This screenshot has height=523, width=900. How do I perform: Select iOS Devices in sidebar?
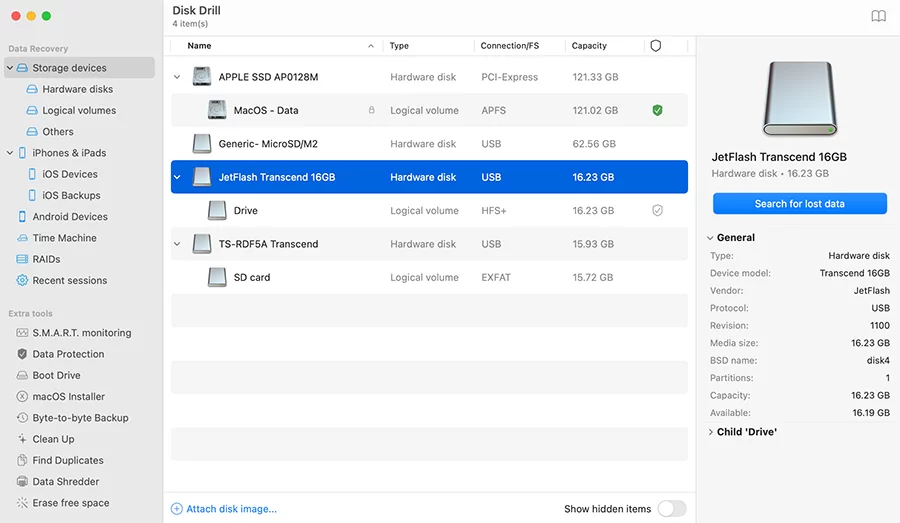(x=63, y=174)
